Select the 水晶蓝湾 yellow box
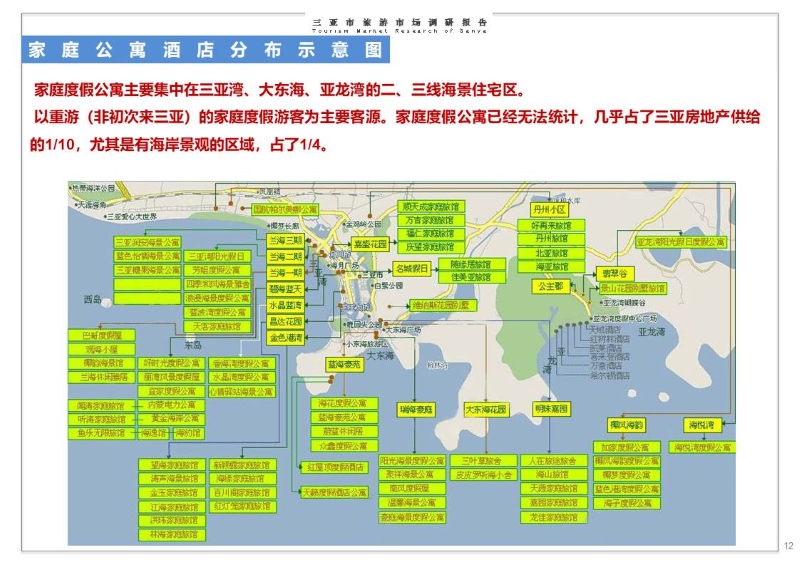The image size is (800, 565). tap(284, 305)
